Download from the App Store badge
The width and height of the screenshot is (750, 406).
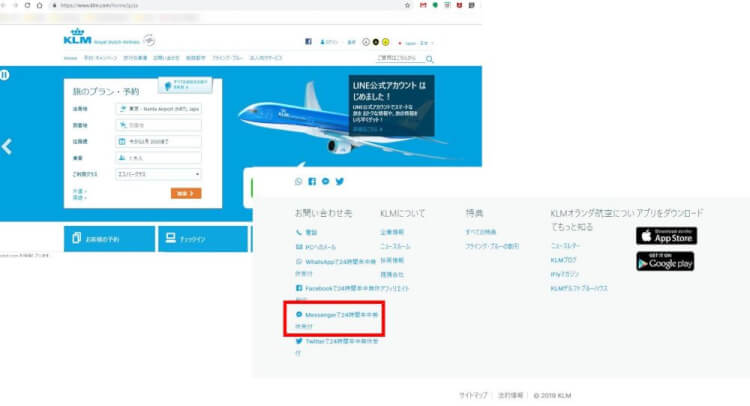point(666,236)
